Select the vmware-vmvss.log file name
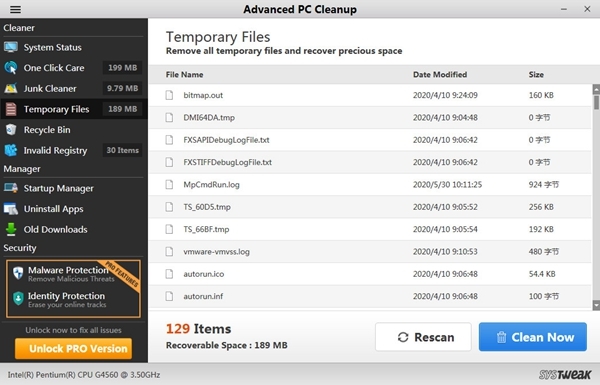This screenshot has width=600, height=385. pyautogui.click(x=216, y=252)
